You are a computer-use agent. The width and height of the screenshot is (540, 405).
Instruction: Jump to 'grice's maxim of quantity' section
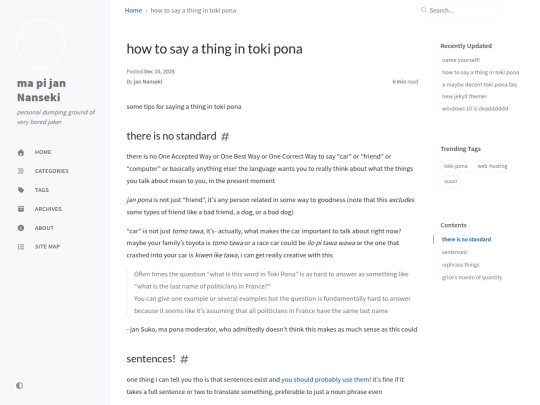[472, 277]
